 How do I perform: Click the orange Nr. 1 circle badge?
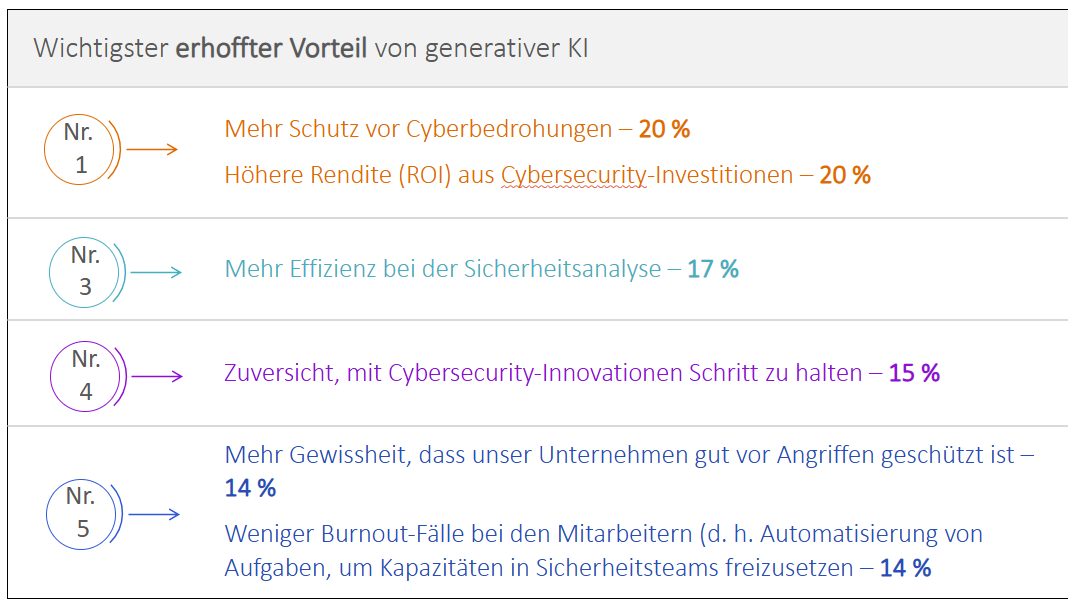point(81,150)
